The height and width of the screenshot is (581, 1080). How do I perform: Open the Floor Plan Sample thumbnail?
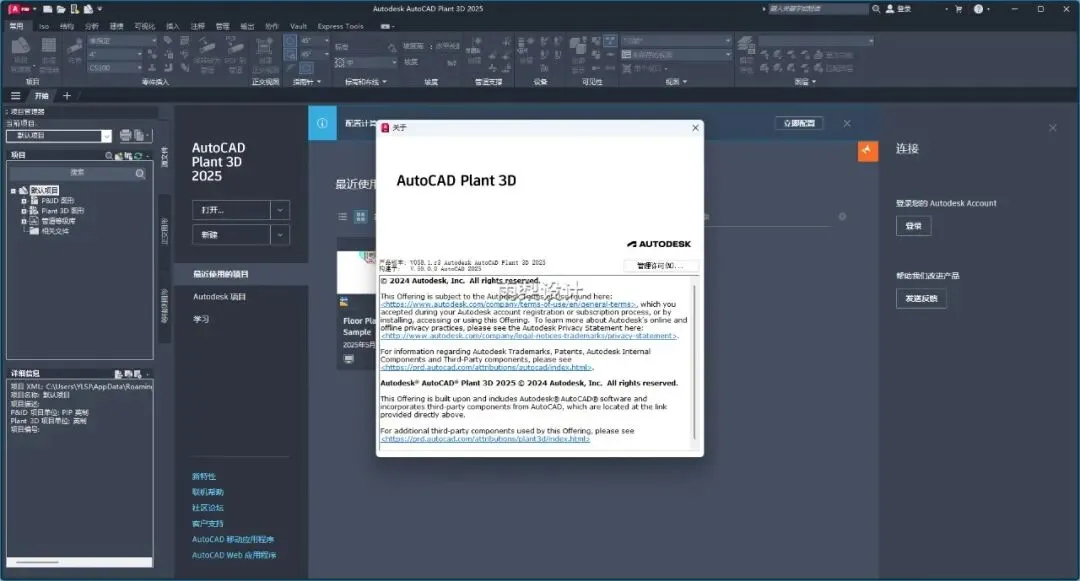coord(356,273)
